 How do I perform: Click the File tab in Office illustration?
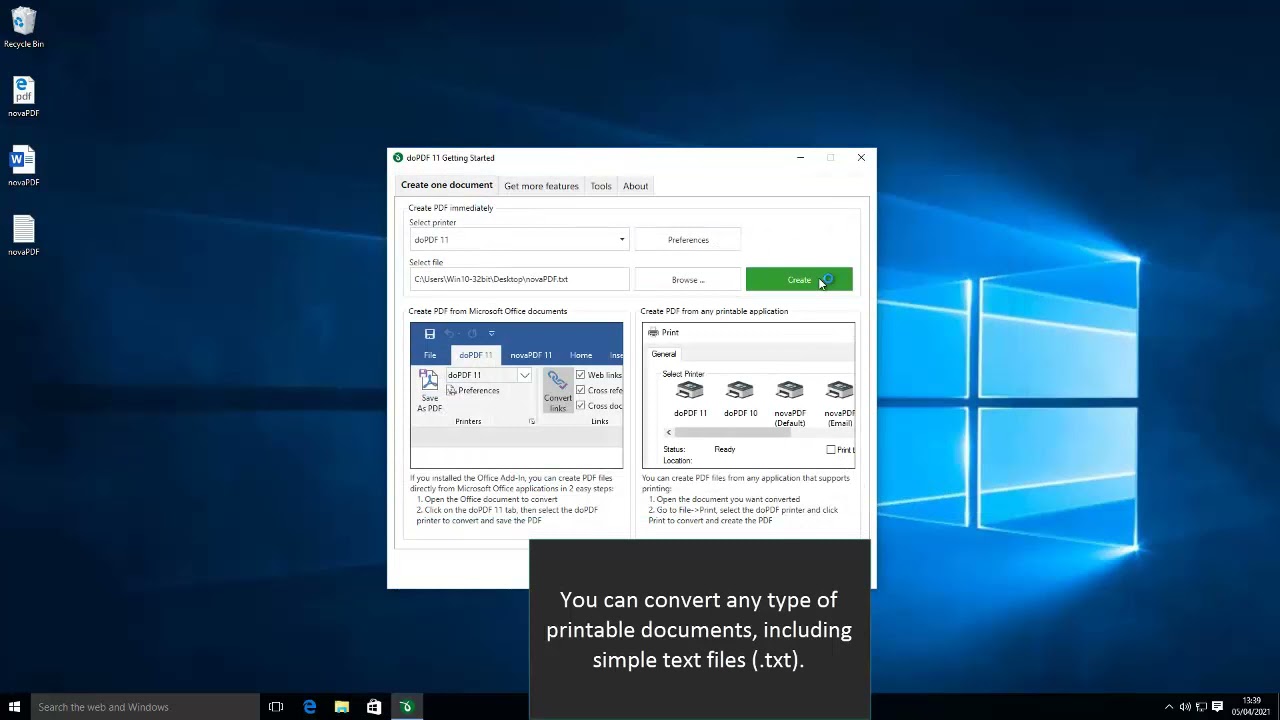[x=430, y=355]
